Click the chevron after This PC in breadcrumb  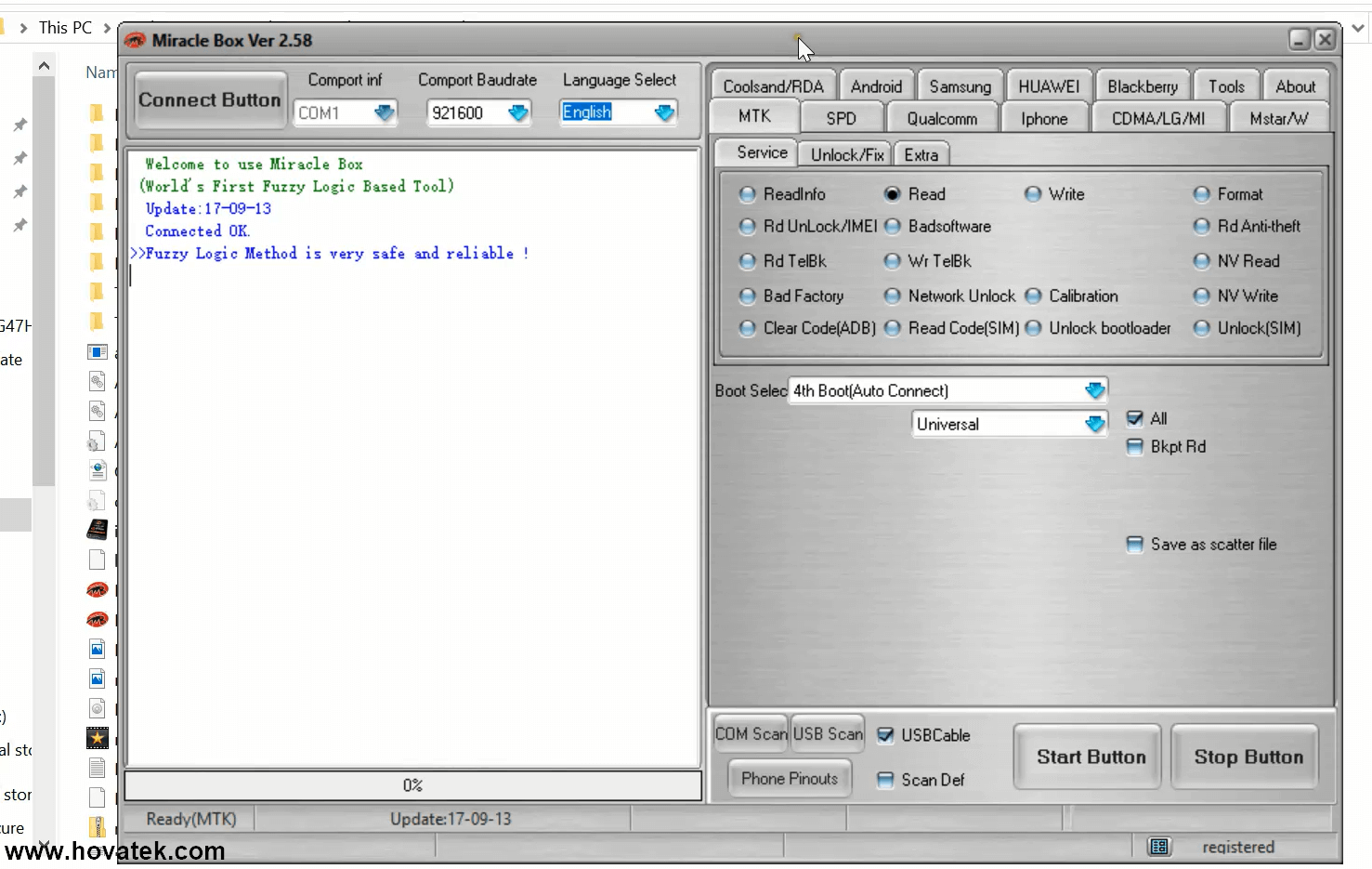pos(108,28)
